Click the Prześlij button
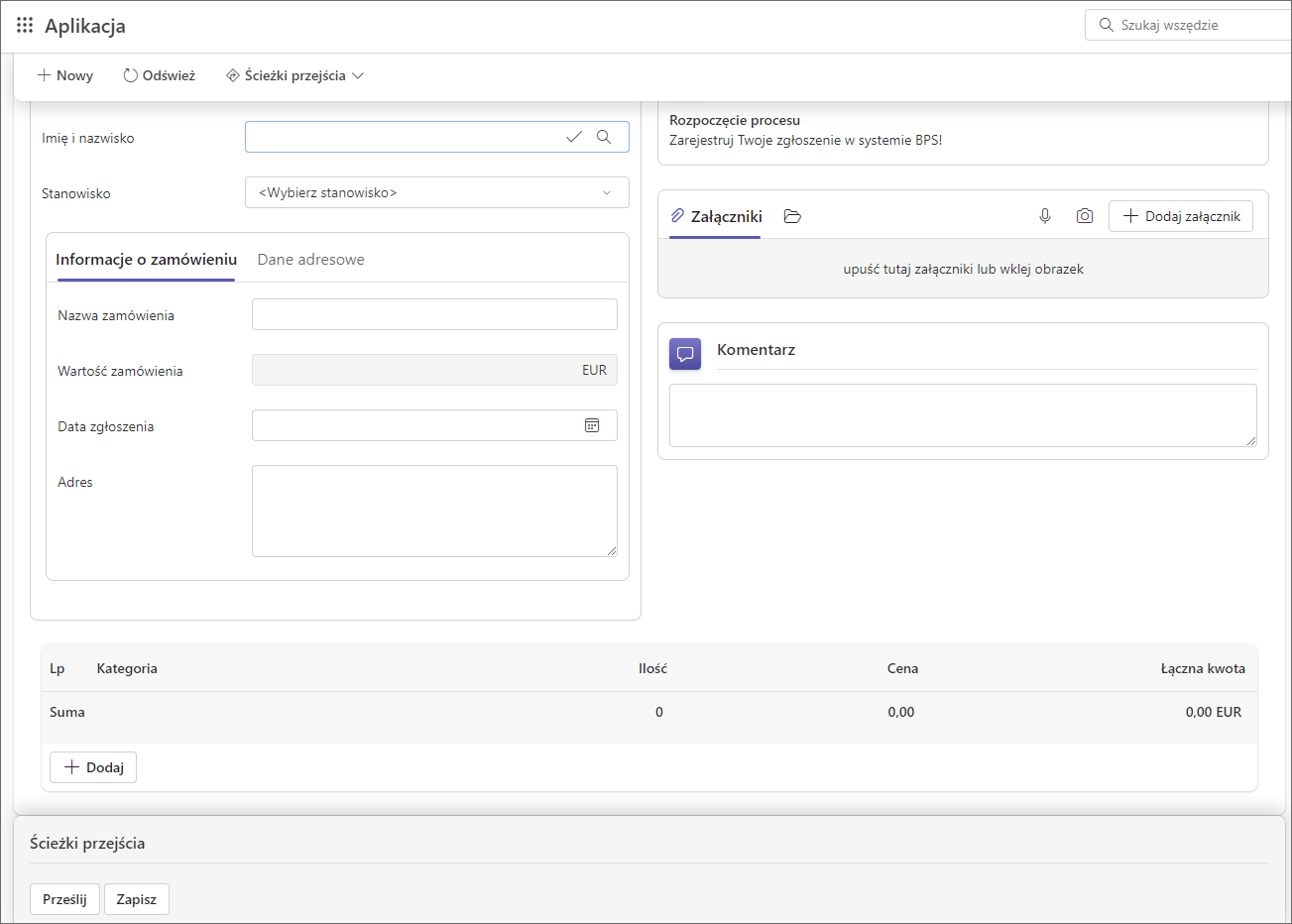The image size is (1292, 924). [64, 899]
